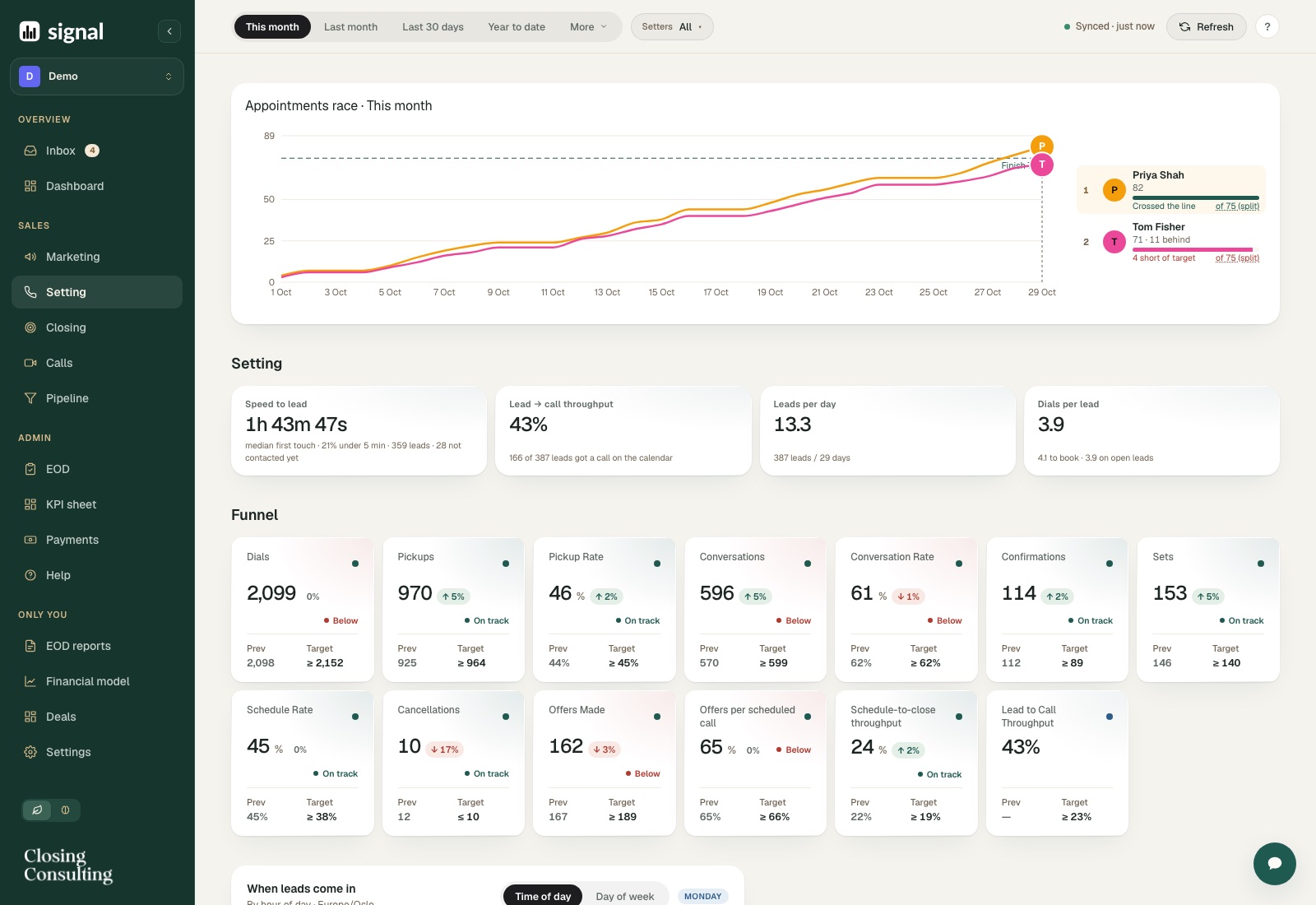Viewport: 1316px width, 905px height.
Task: Click the question mark help button
Action: tap(1267, 27)
